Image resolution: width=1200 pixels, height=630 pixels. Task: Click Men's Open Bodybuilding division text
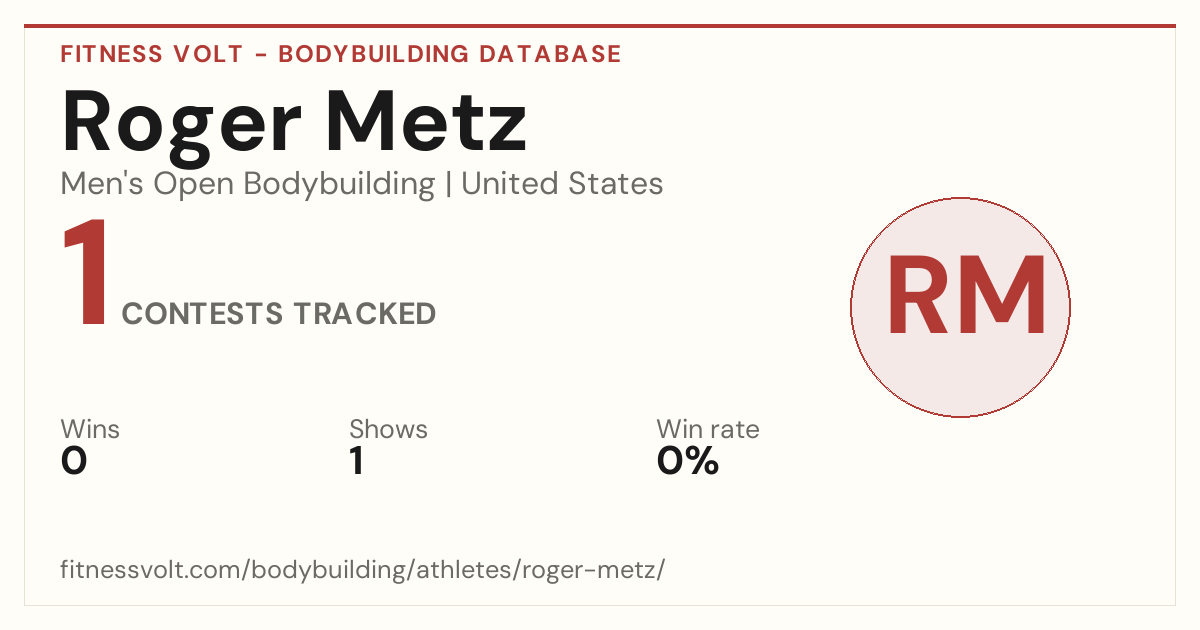[x=248, y=184]
